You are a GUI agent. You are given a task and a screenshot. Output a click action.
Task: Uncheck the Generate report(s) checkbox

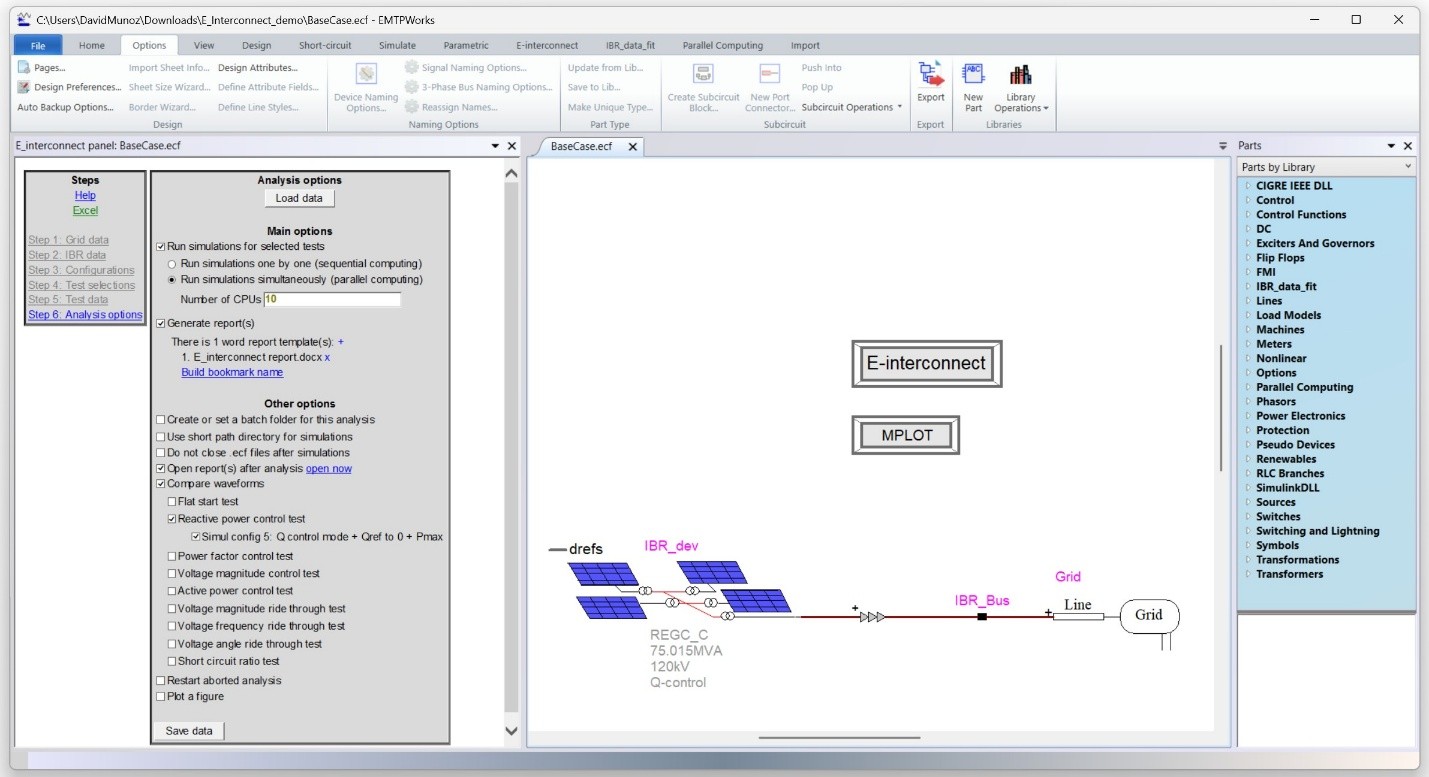tap(161, 324)
